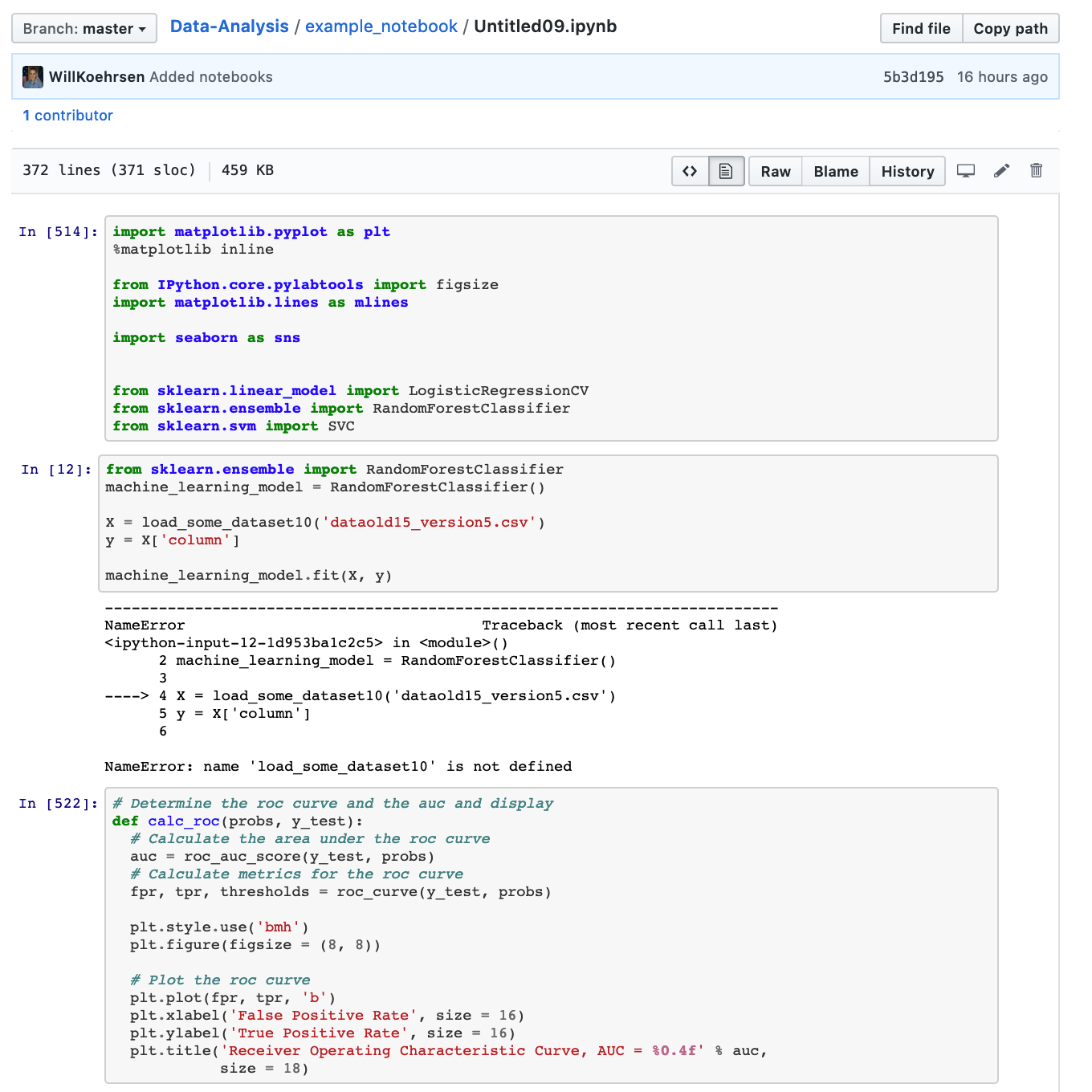Delete this file with trash icon
The height and width of the screenshot is (1092, 1092).
point(1037,171)
